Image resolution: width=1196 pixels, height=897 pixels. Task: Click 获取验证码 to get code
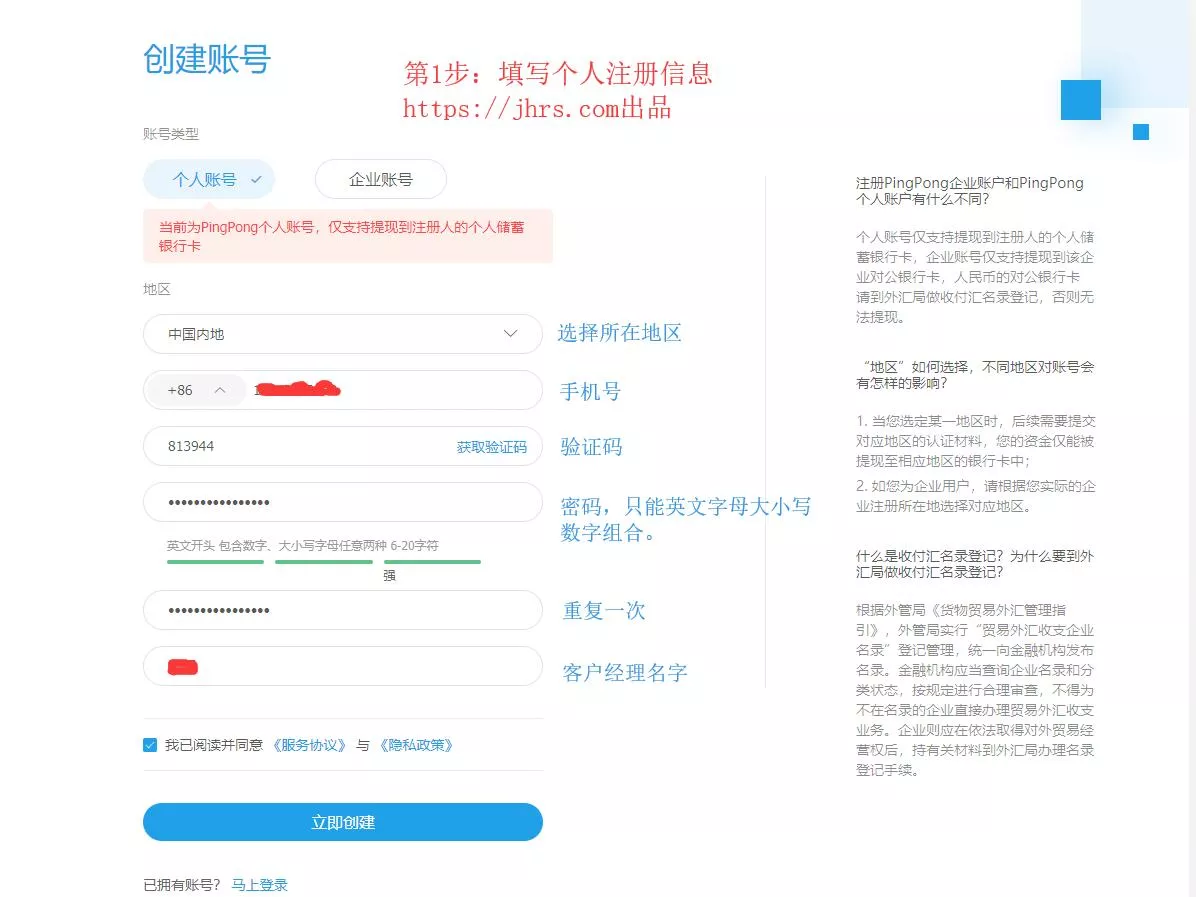pyautogui.click(x=492, y=447)
